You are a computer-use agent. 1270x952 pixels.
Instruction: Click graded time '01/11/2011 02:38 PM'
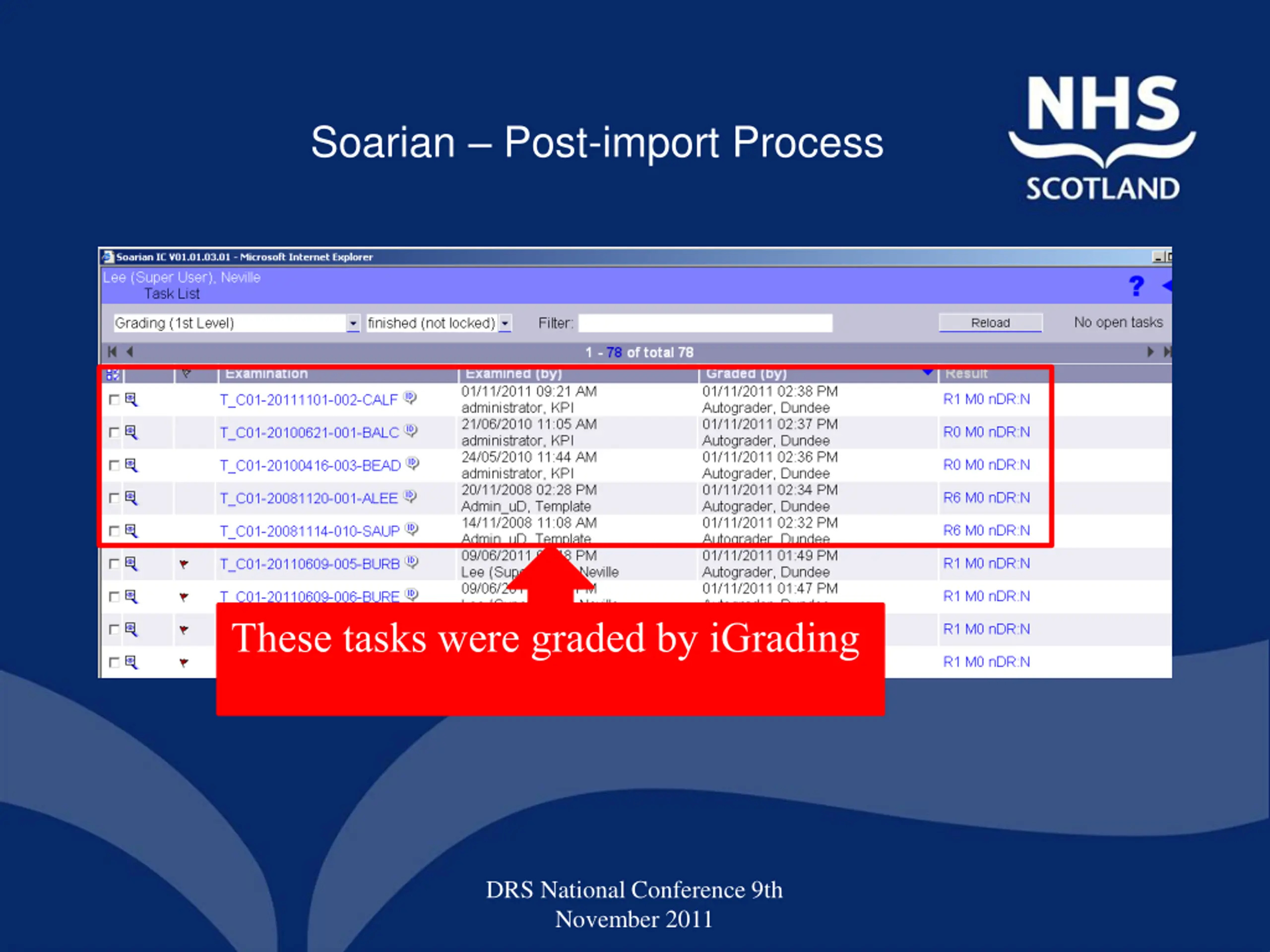click(x=770, y=391)
